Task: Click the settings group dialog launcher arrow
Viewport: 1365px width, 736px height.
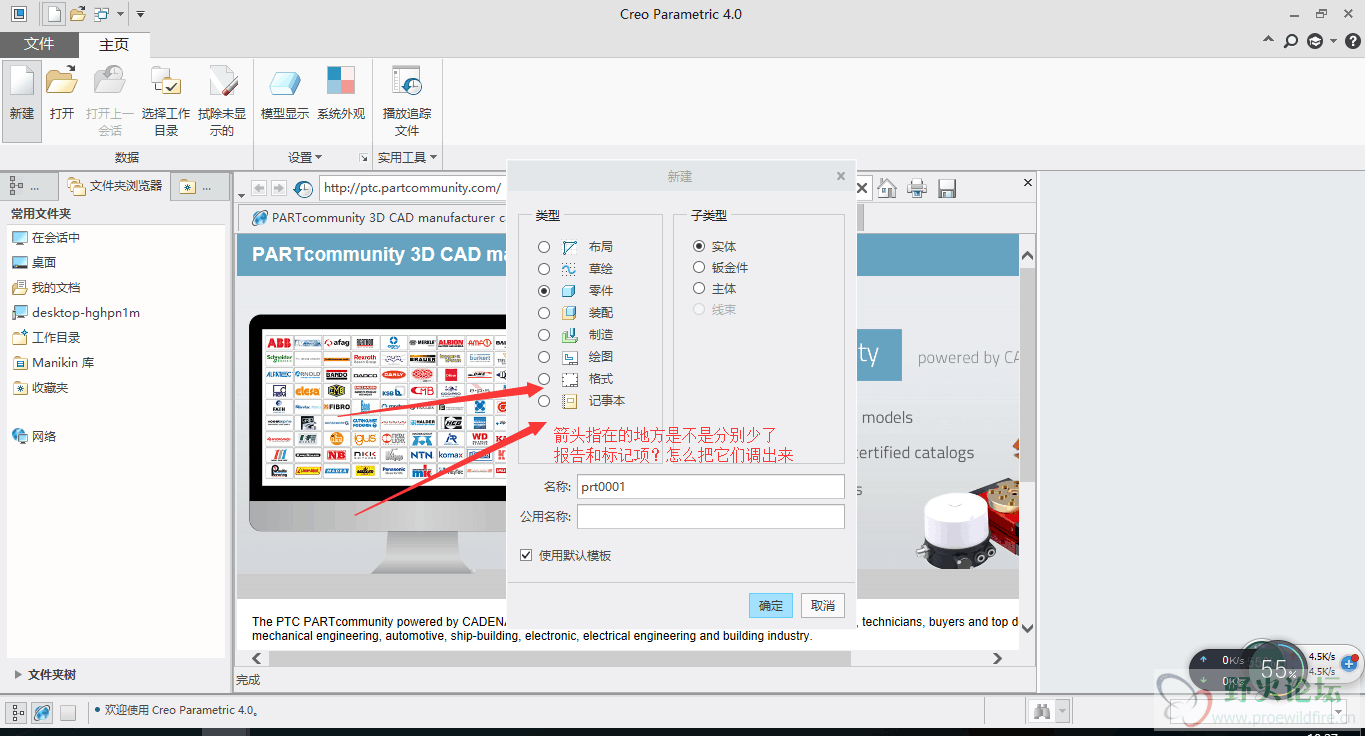Action: (363, 158)
